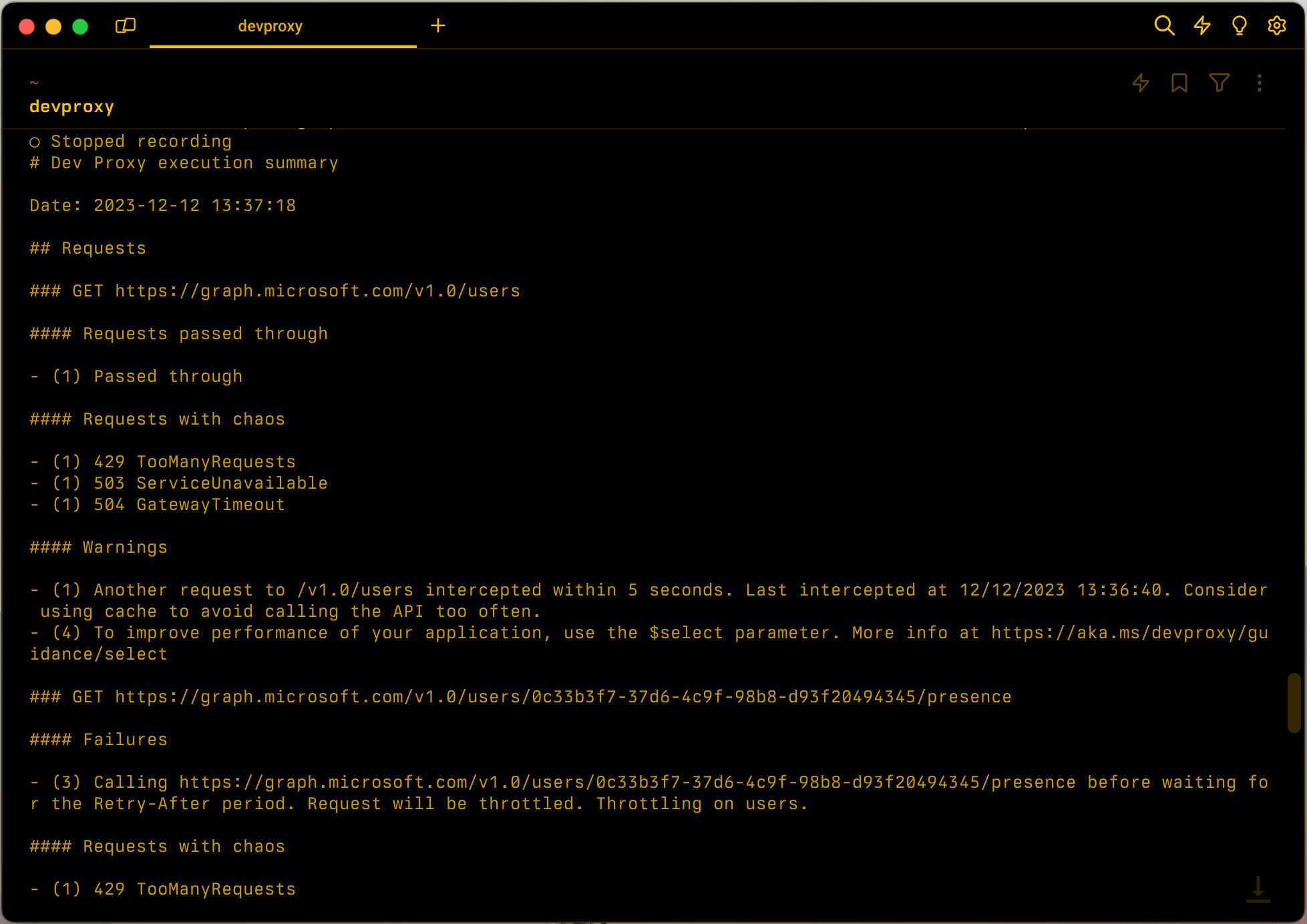Image resolution: width=1307 pixels, height=924 pixels.
Task: Click the presence endpoint URL heading
Action: (563, 697)
